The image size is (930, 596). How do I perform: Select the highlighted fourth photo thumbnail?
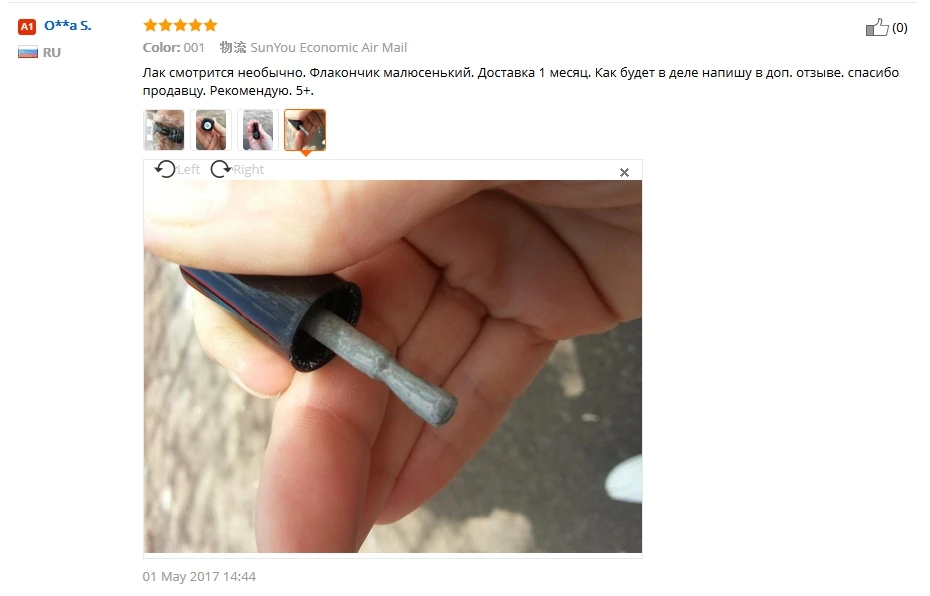pos(305,130)
